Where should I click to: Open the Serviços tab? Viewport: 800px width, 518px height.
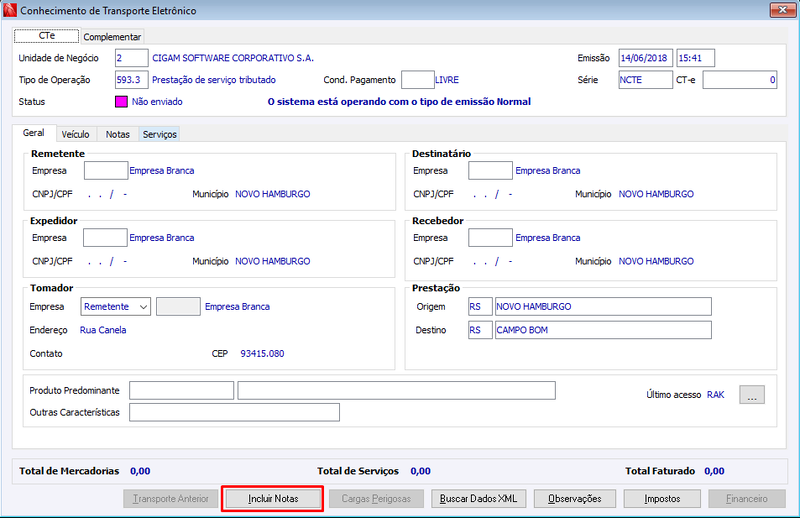[x=160, y=134]
